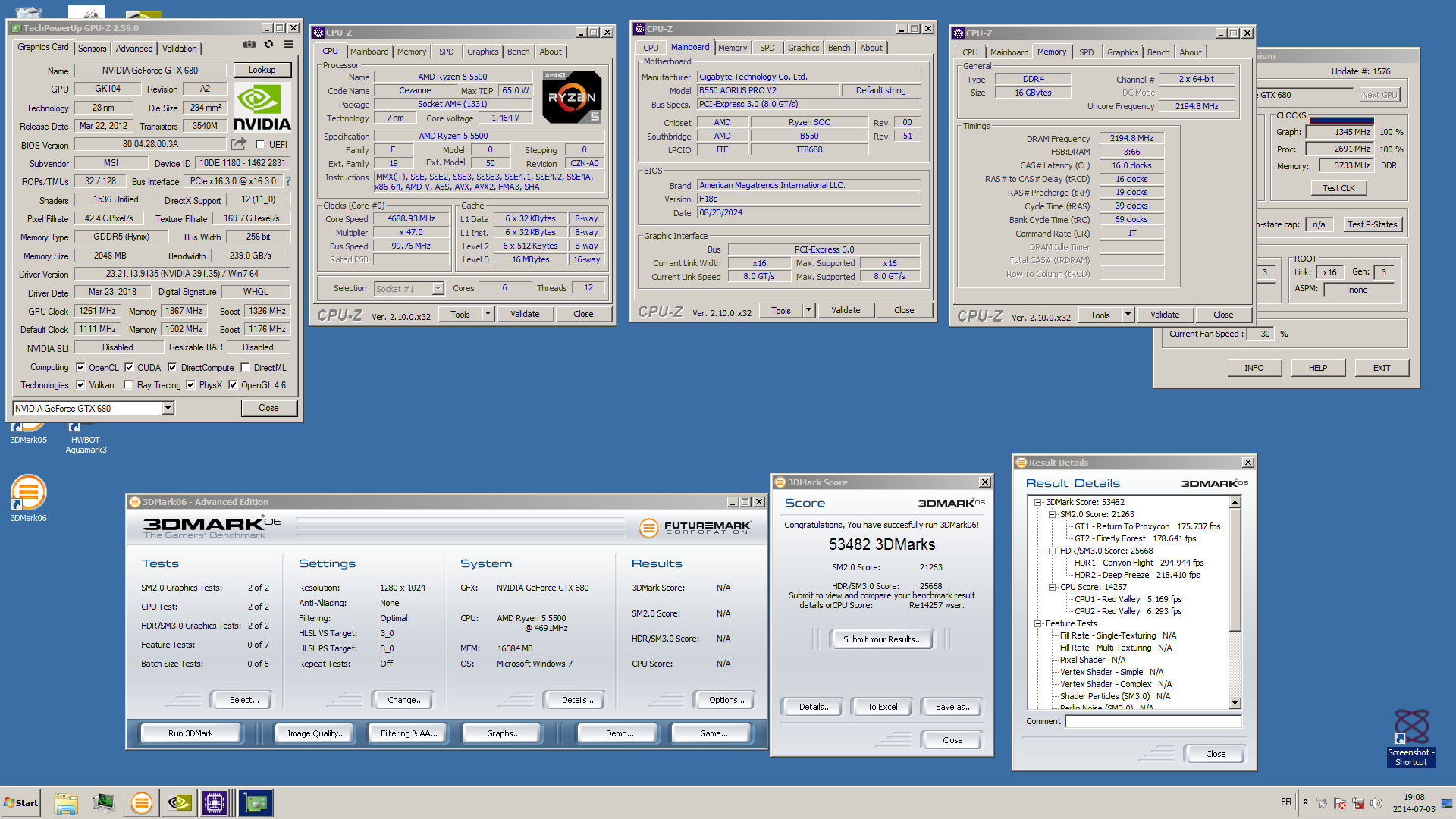Open the Screenshot Shortcut desktop icon
This screenshot has height=819, width=1456.
(x=1411, y=739)
